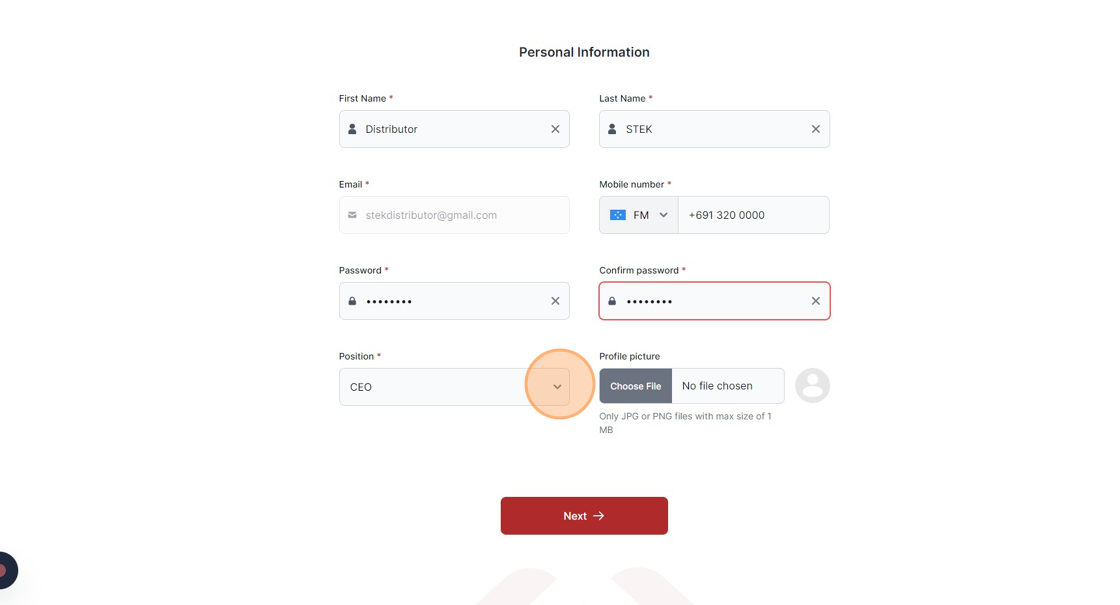Click the Micronesia flag icon in mobile number

[618, 215]
